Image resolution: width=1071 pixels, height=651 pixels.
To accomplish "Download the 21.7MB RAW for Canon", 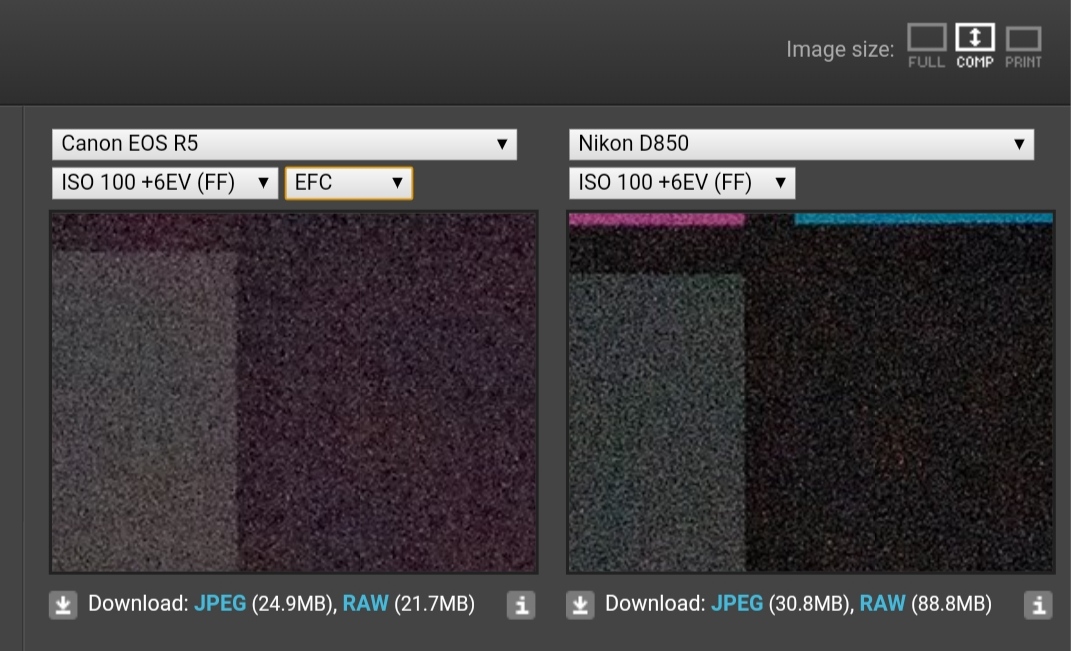I will [365, 604].
